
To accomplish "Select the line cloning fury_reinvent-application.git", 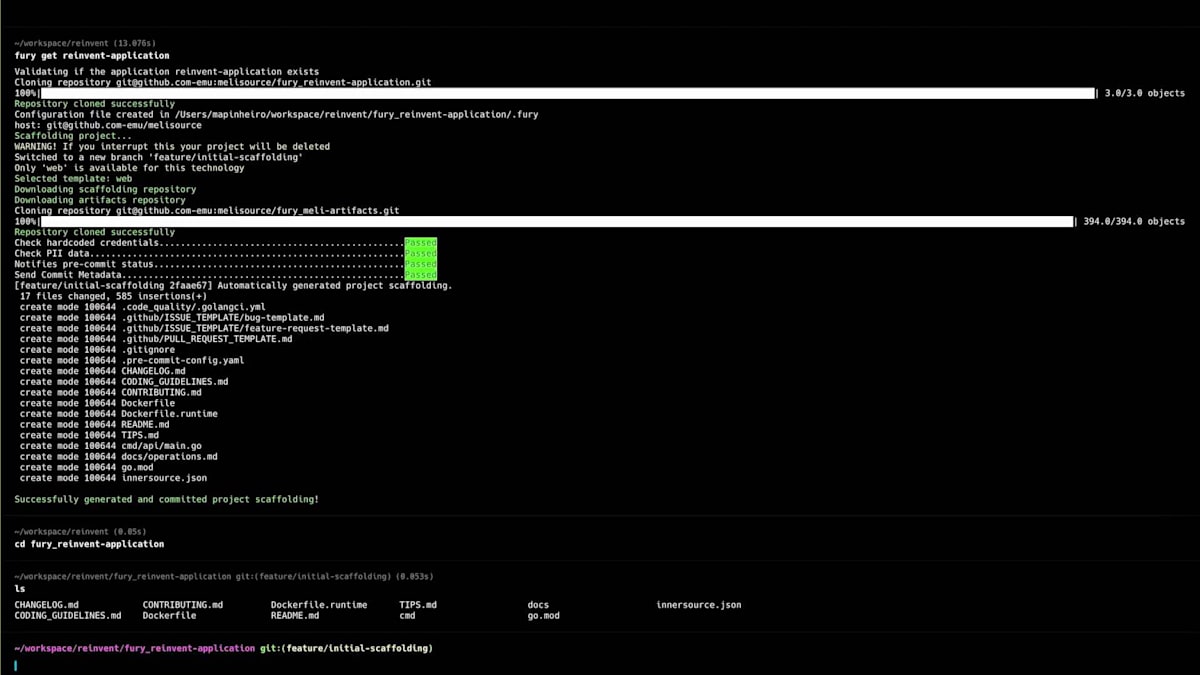I will [223, 82].
